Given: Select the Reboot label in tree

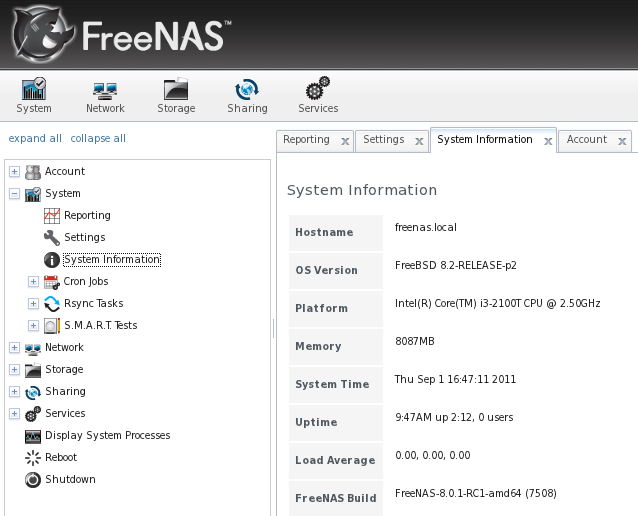Looking at the screenshot, I should (61, 457).
